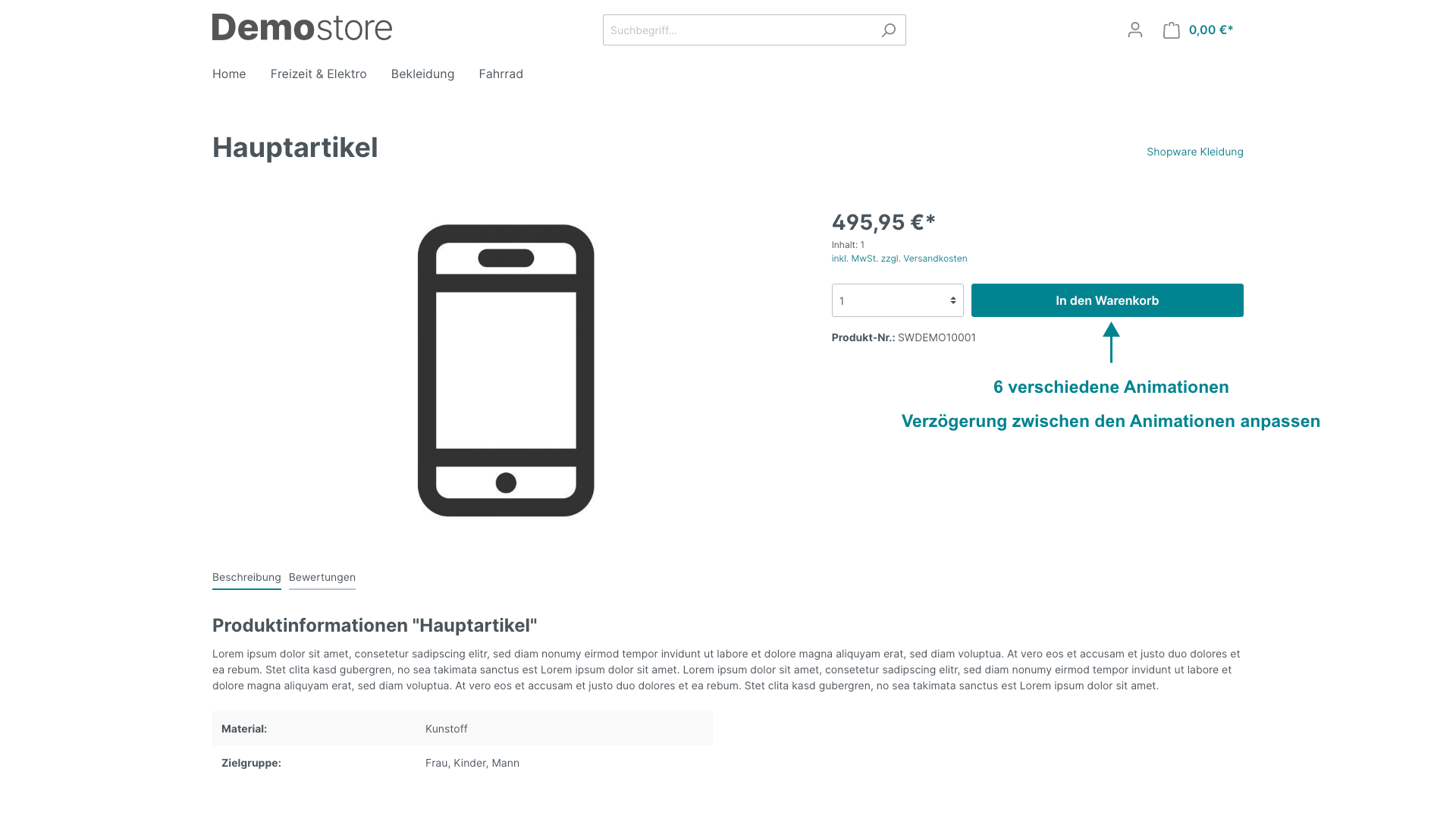The image size is (1456, 819).
Task: Click the smartphone product image
Action: [x=506, y=369]
